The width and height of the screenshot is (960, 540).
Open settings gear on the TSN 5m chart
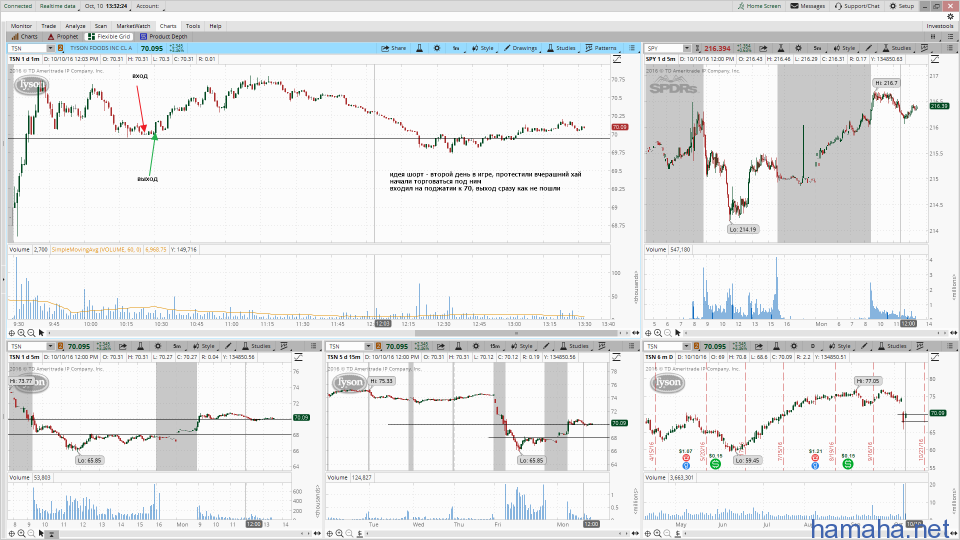tap(157, 346)
